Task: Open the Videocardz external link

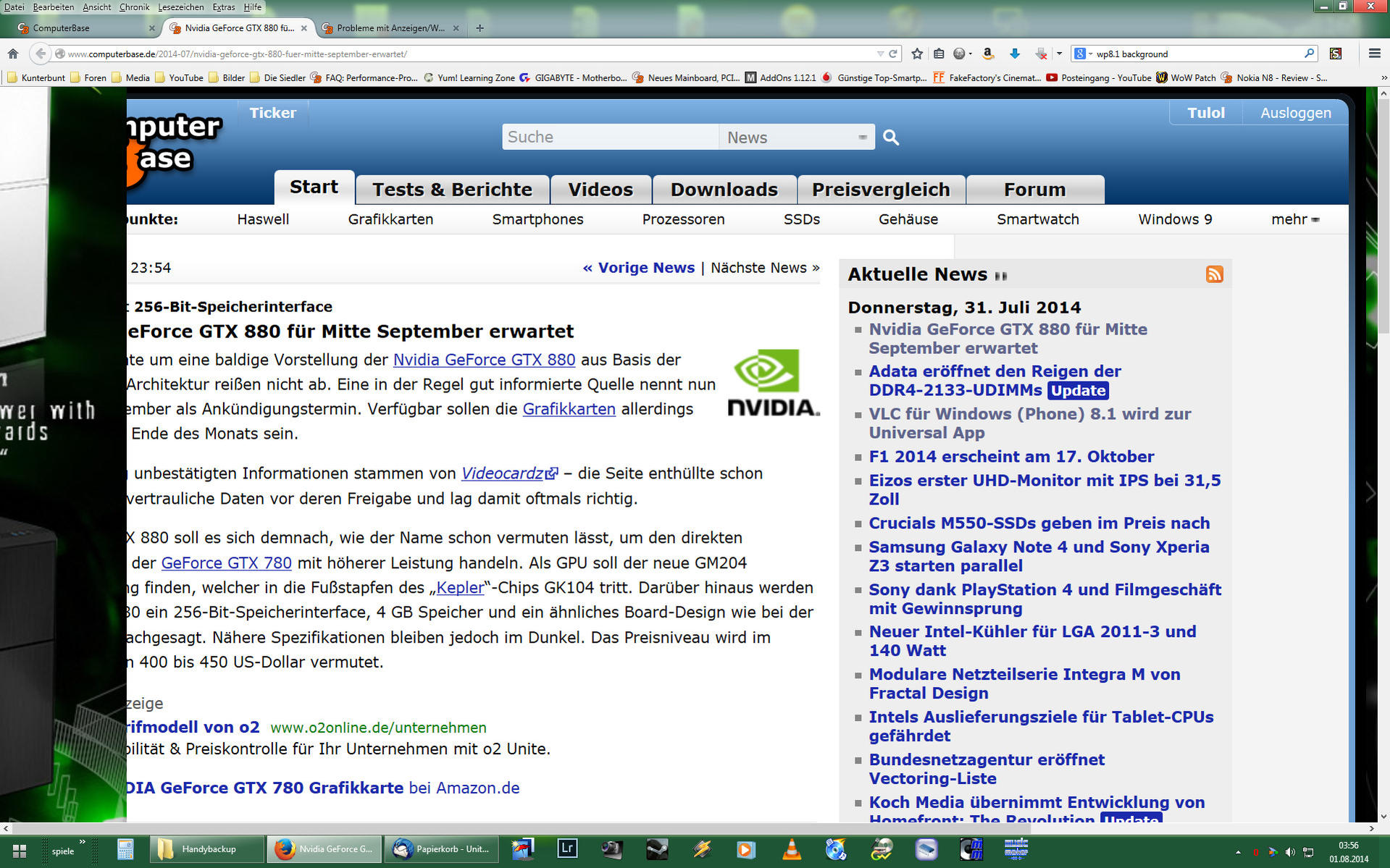Action: coord(509,473)
